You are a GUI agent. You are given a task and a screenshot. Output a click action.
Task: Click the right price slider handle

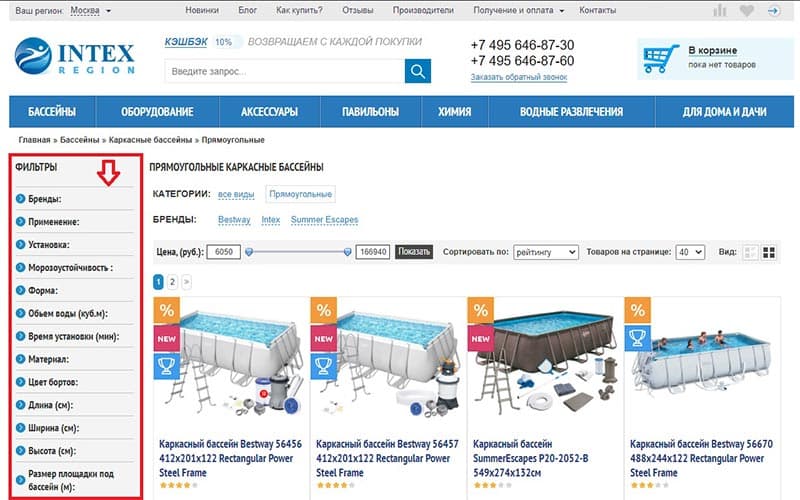(x=347, y=252)
